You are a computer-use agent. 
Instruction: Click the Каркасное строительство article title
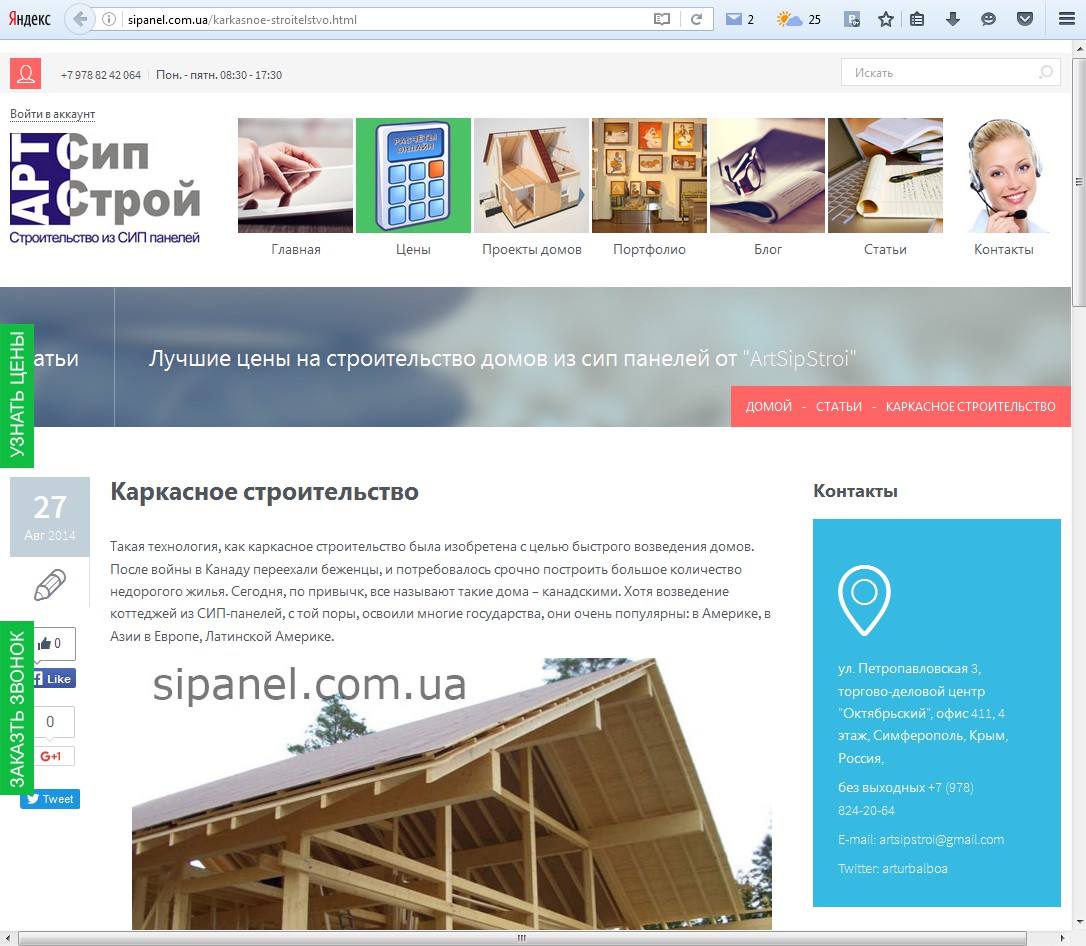(264, 491)
